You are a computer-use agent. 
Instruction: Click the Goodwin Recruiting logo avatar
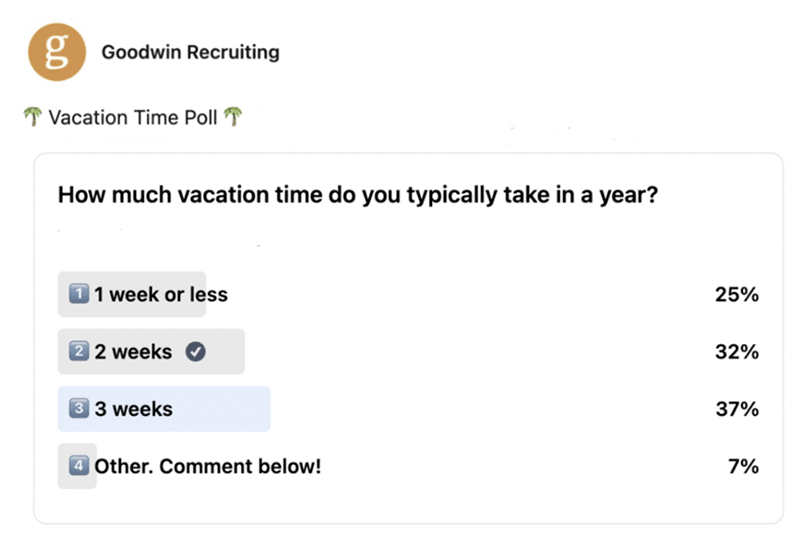point(57,52)
